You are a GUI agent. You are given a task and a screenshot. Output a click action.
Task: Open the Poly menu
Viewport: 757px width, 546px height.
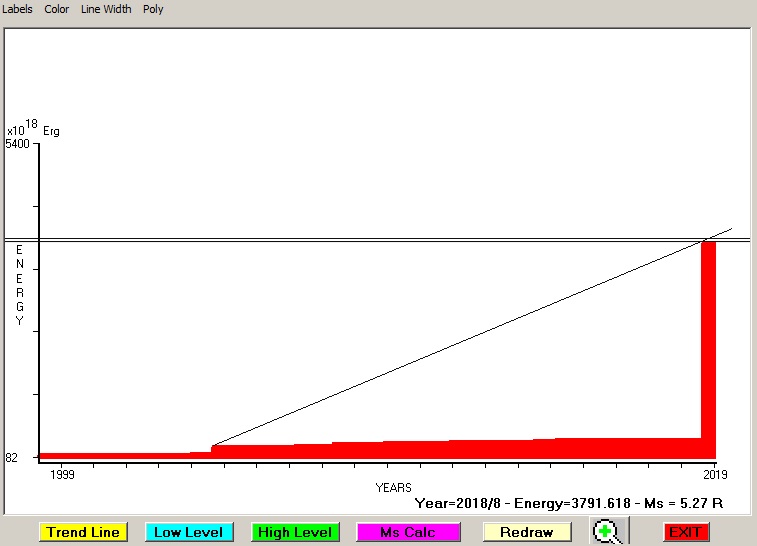[153, 9]
